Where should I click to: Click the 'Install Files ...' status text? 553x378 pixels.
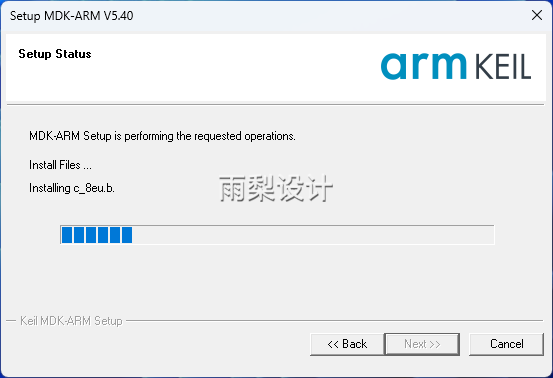click(60, 165)
